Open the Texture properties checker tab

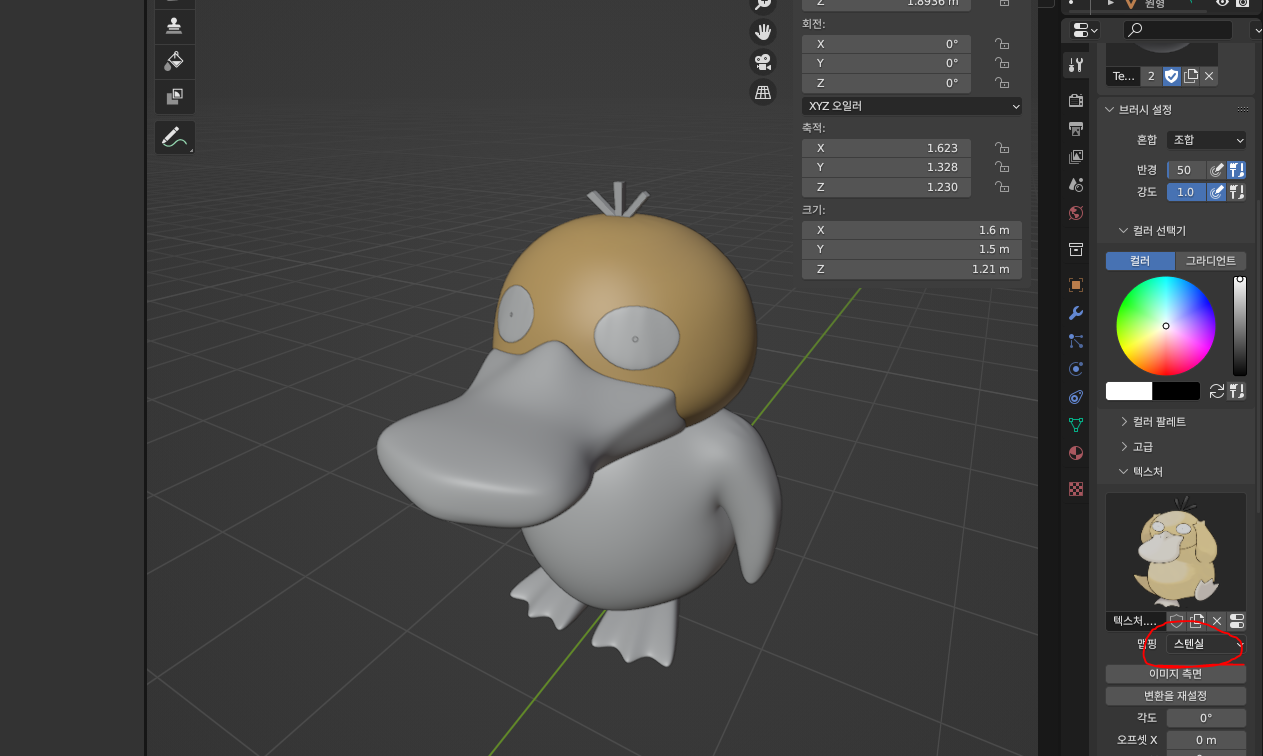click(x=1076, y=489)
